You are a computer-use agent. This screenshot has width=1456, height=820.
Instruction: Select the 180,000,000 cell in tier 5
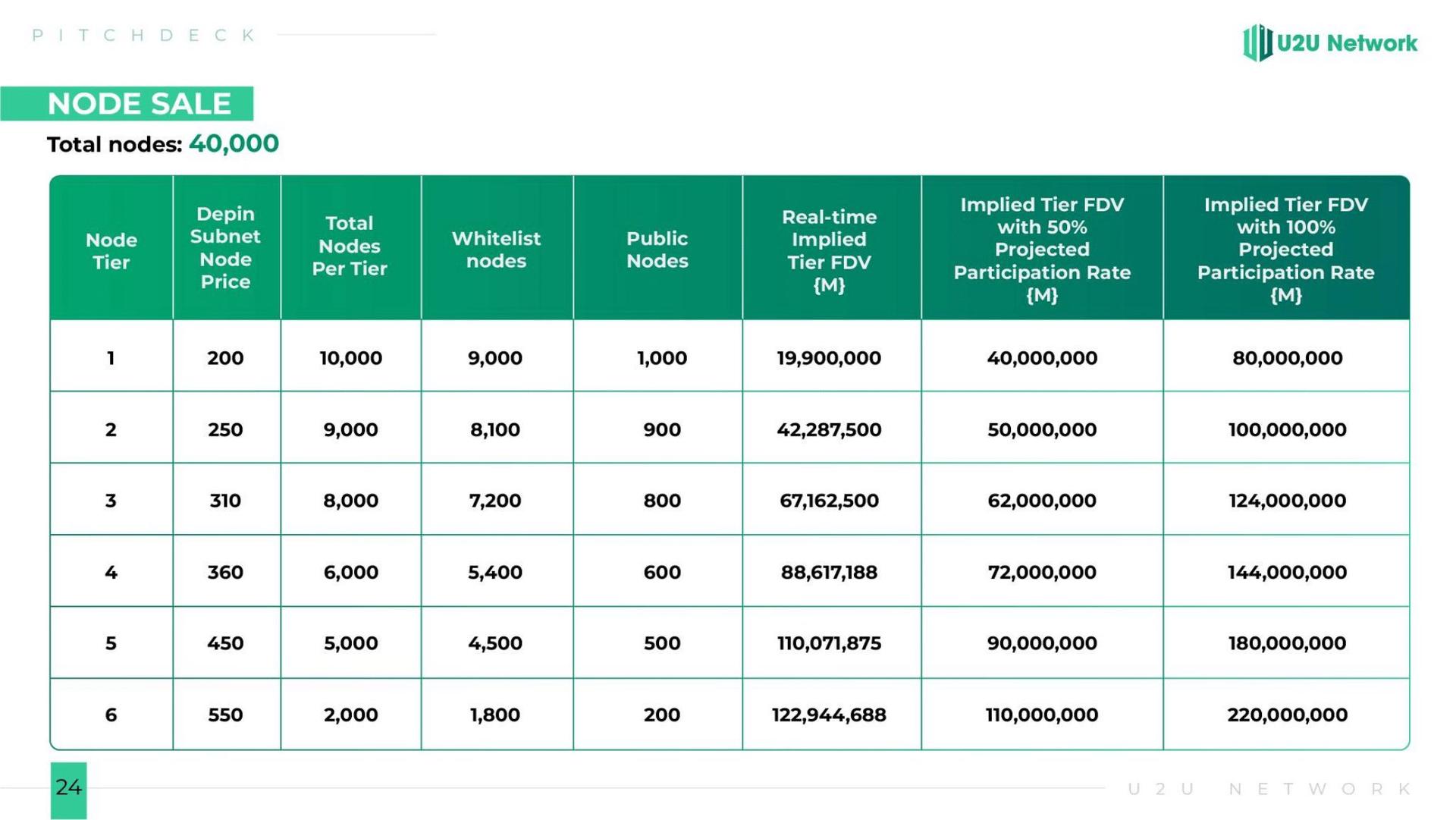[1286, 642]
